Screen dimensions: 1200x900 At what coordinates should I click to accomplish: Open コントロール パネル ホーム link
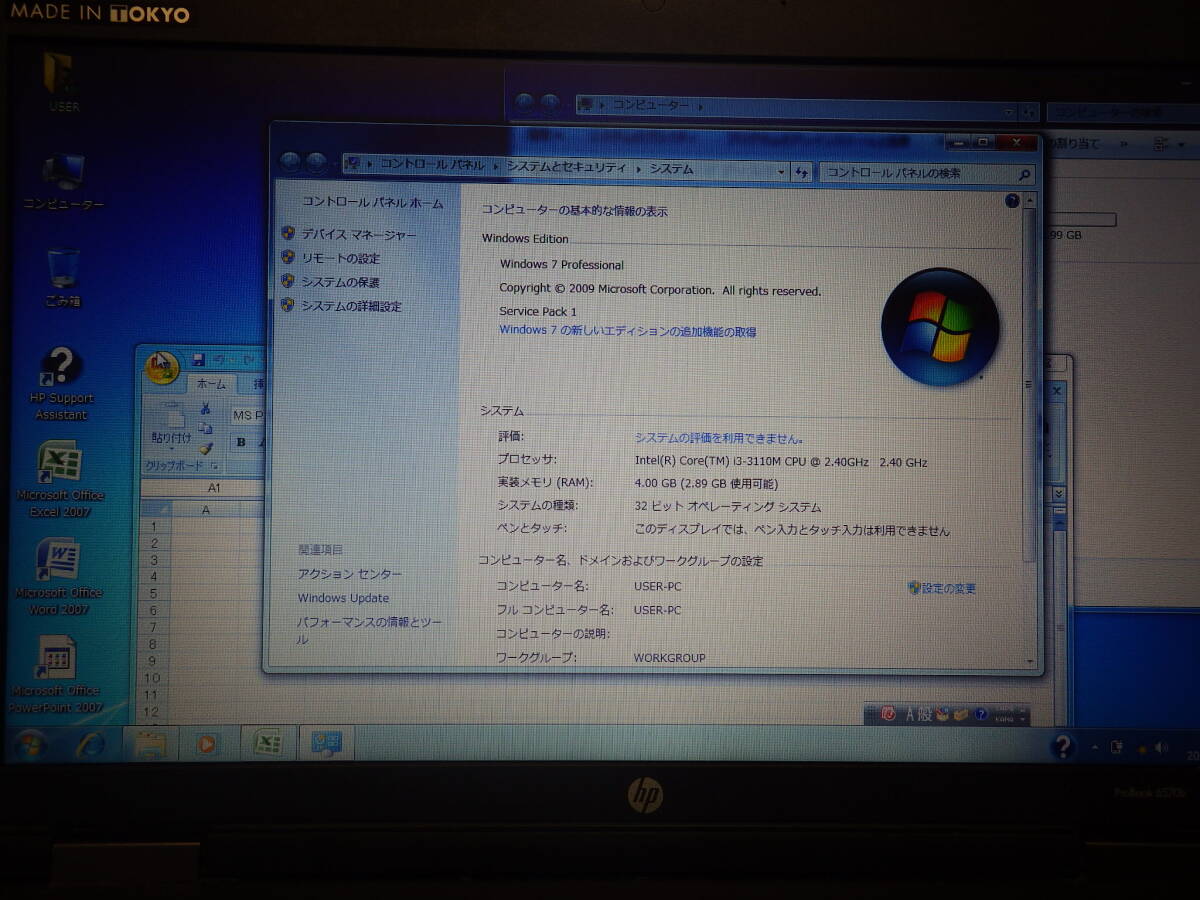(x=373, y=202)
